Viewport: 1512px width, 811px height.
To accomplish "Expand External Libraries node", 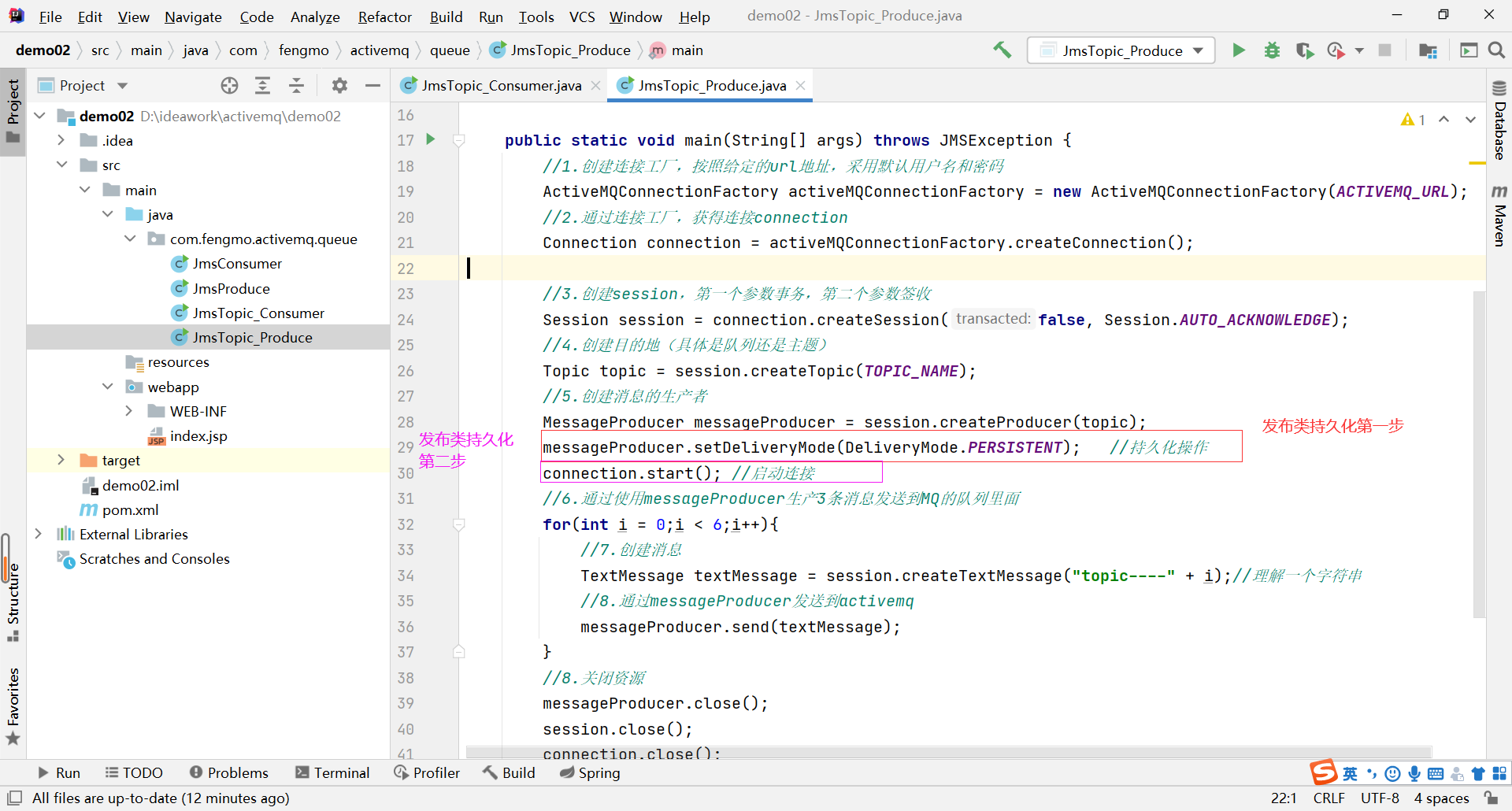I will [x=39, y=534].
